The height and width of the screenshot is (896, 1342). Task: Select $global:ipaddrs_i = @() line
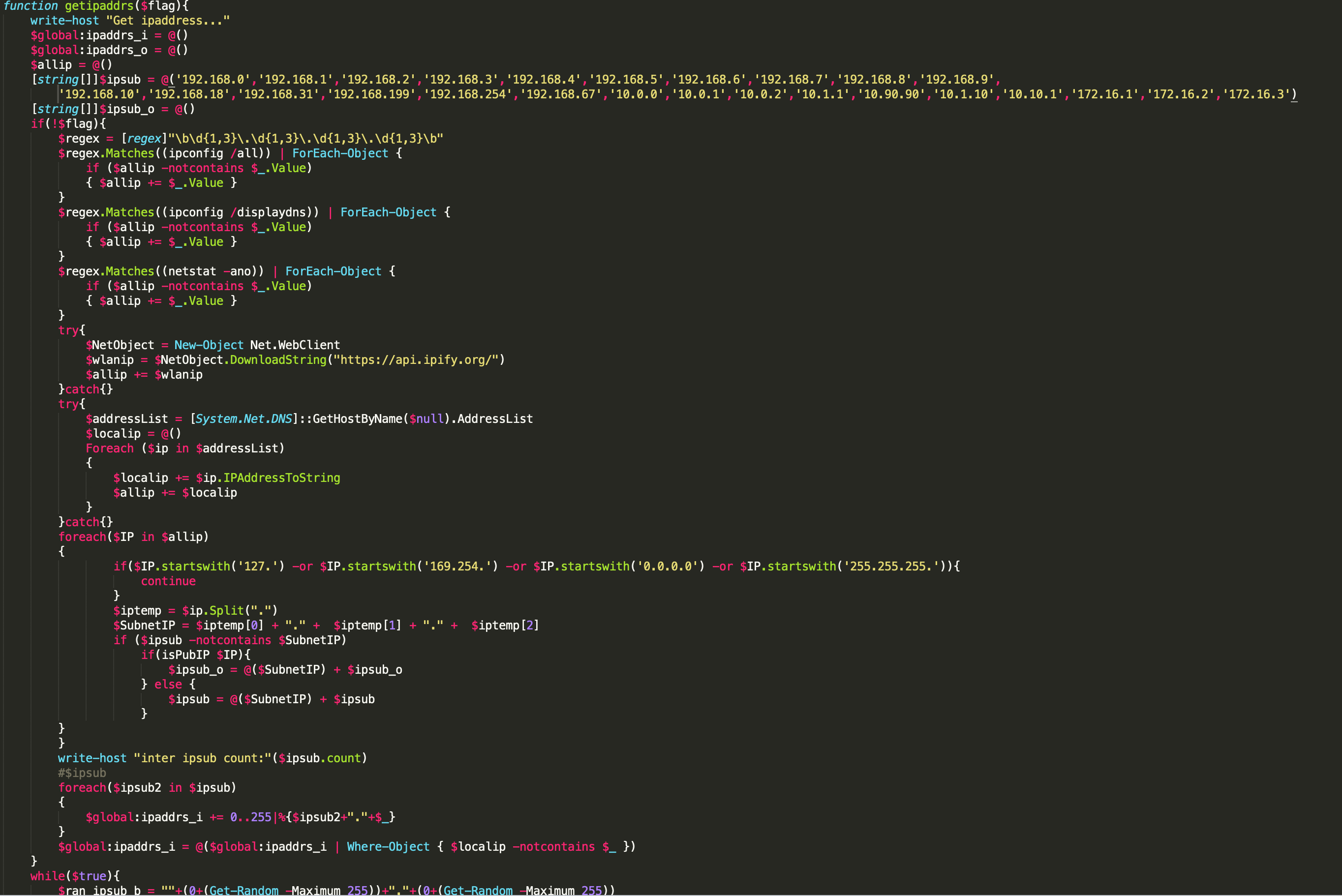[x=109, y=35]
